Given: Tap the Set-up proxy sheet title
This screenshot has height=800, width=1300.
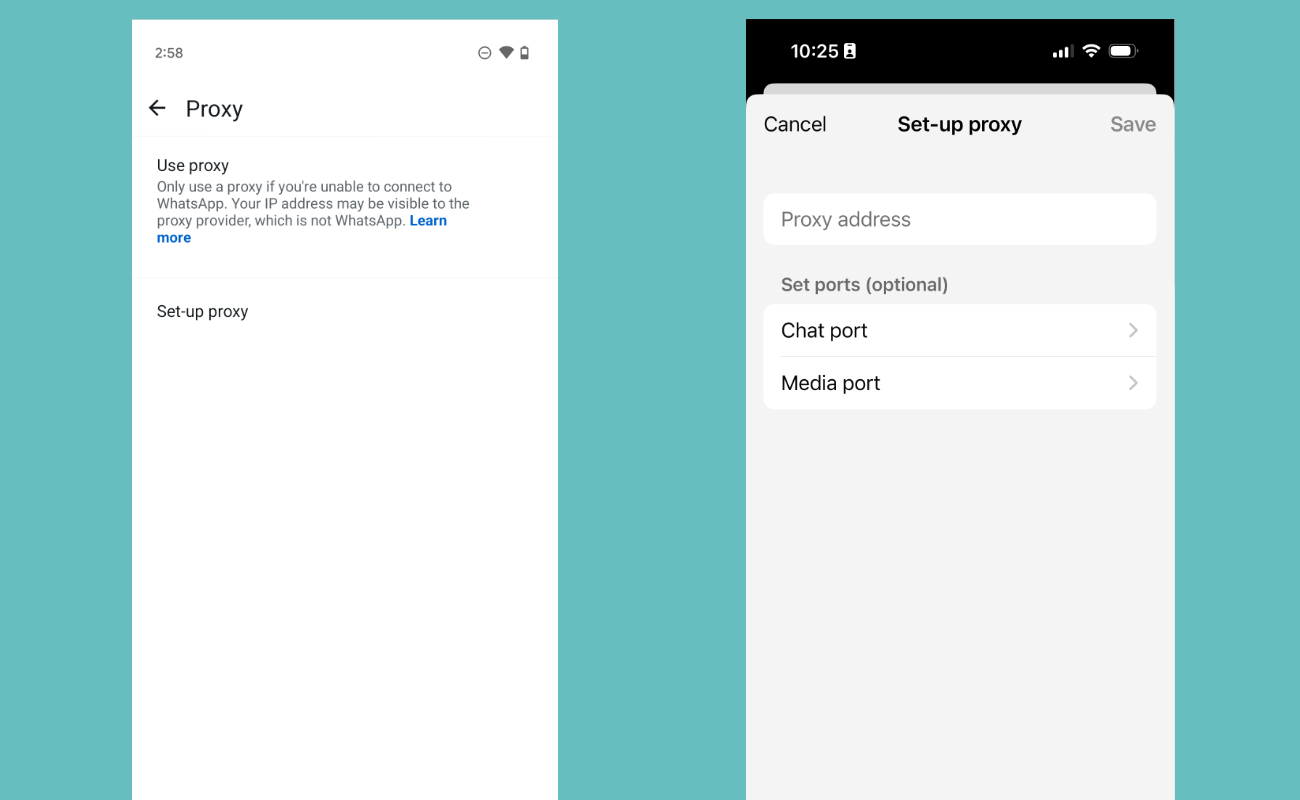Looking at the screenshot, I should [960, 124].
